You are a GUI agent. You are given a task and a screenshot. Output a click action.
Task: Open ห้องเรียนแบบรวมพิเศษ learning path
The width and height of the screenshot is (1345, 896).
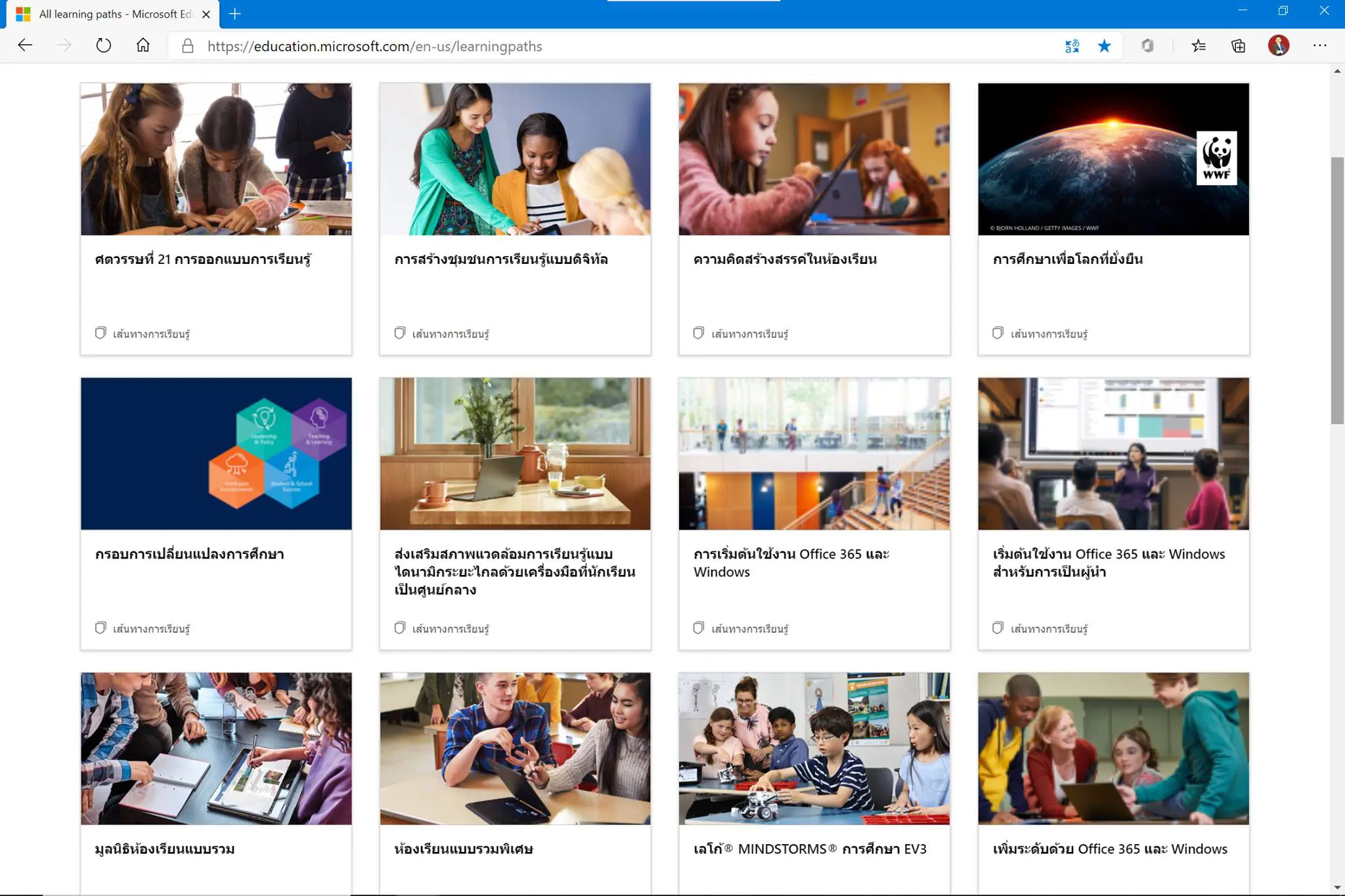tap(464, 849)
